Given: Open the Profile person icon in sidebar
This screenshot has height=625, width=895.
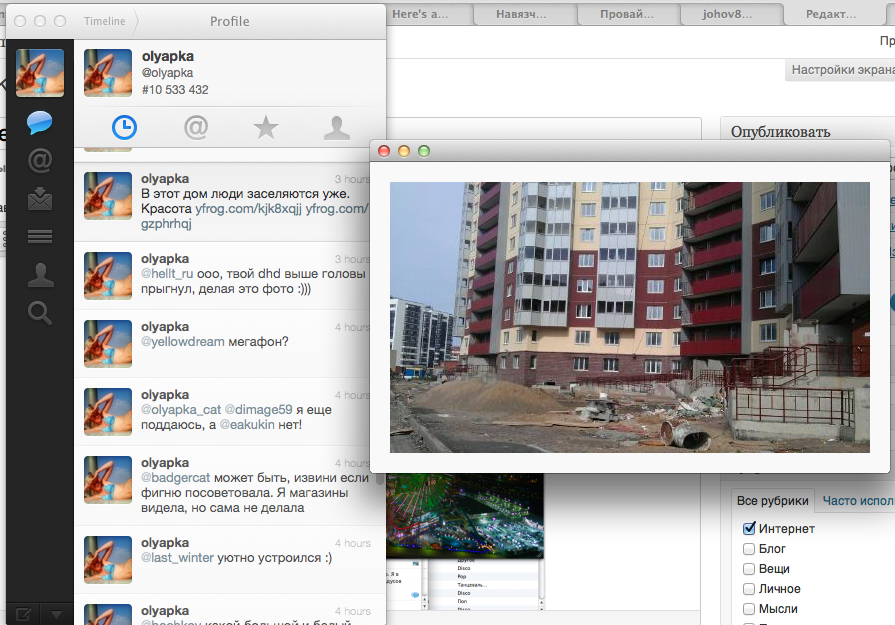Looking at the screenshot, I should click(x=40, y=275).
